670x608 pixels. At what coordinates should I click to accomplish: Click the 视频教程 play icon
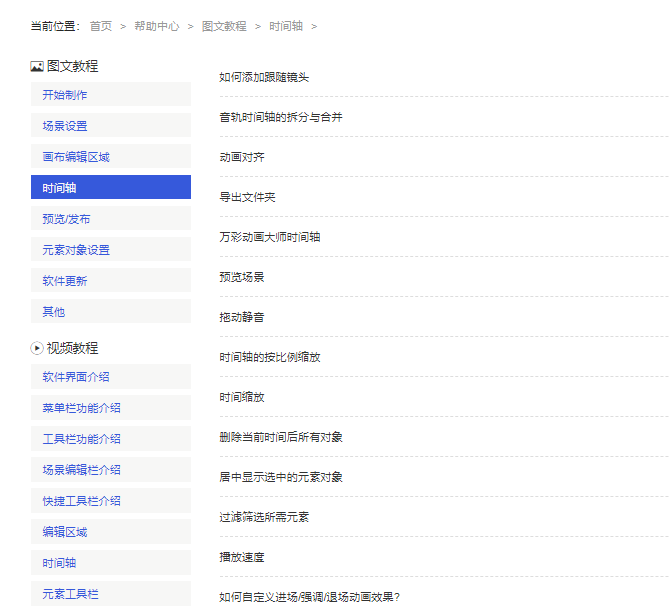37,348
